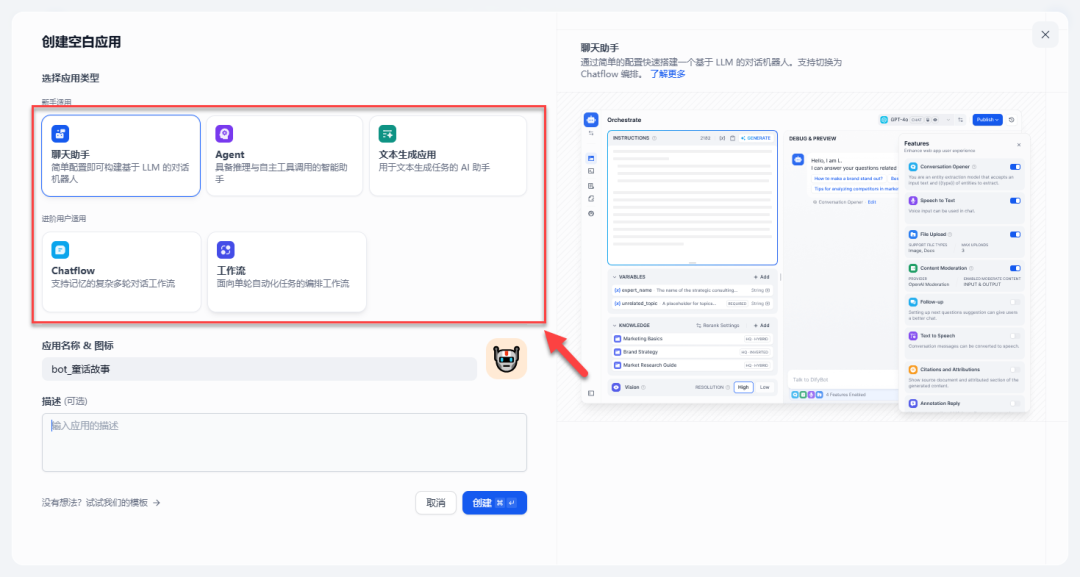Click the Vision eye icon in the preview
The width and height of the screenshot is (1080, 577).
[x=616, y=387]
